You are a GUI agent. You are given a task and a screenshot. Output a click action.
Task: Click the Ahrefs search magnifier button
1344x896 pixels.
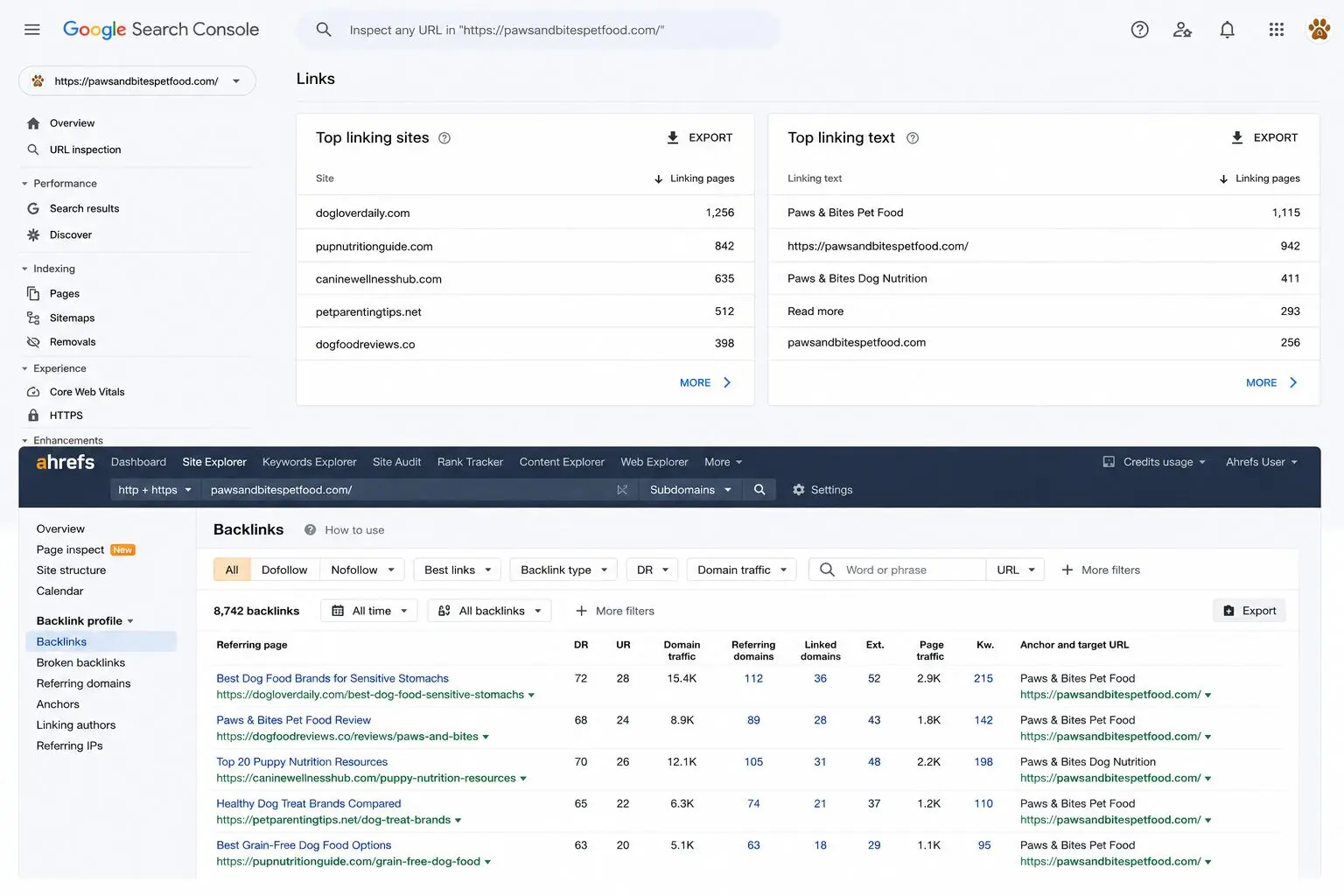[x=759, y=490]
